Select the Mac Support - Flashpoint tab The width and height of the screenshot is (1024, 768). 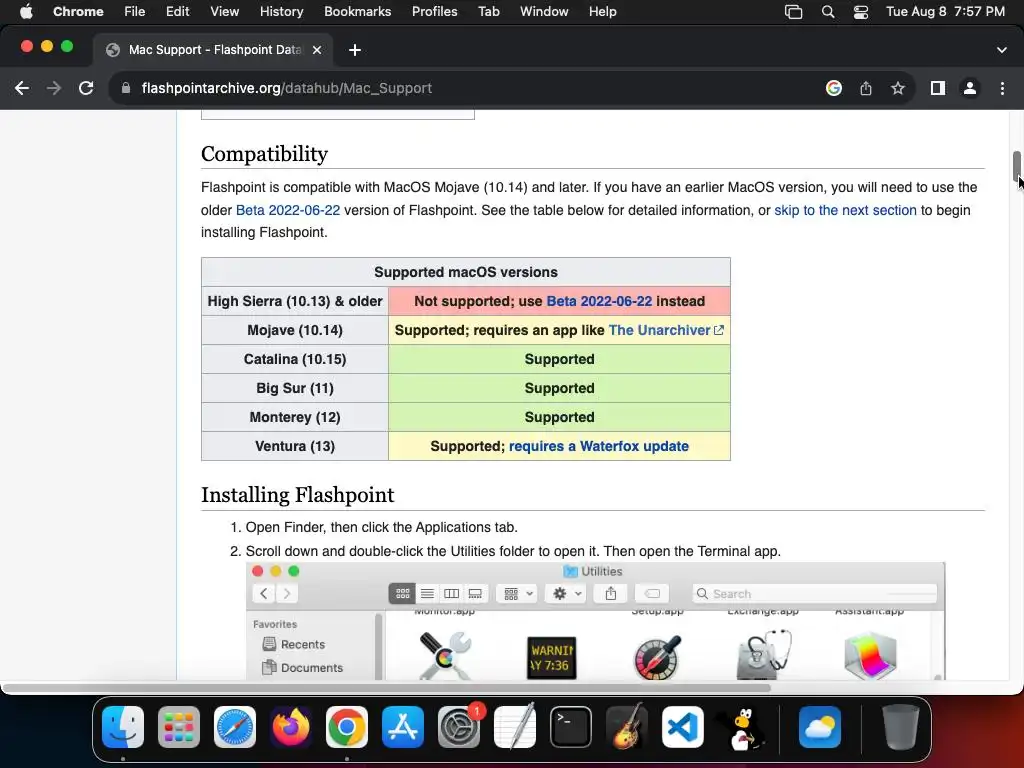(x=212, y=50)
